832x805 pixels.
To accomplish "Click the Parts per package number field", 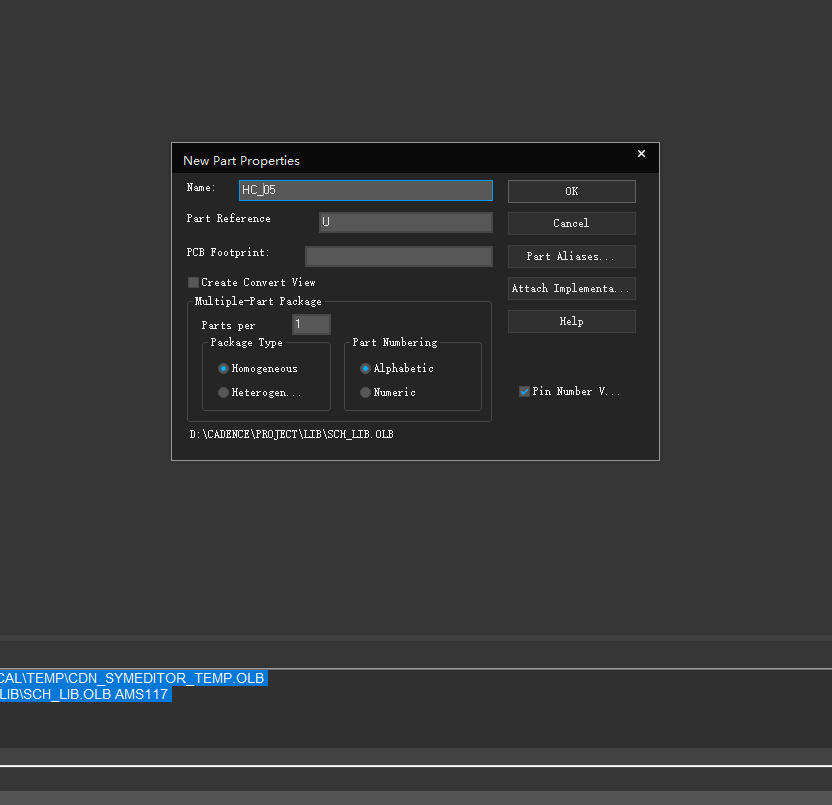I will [x=311, y=324].
